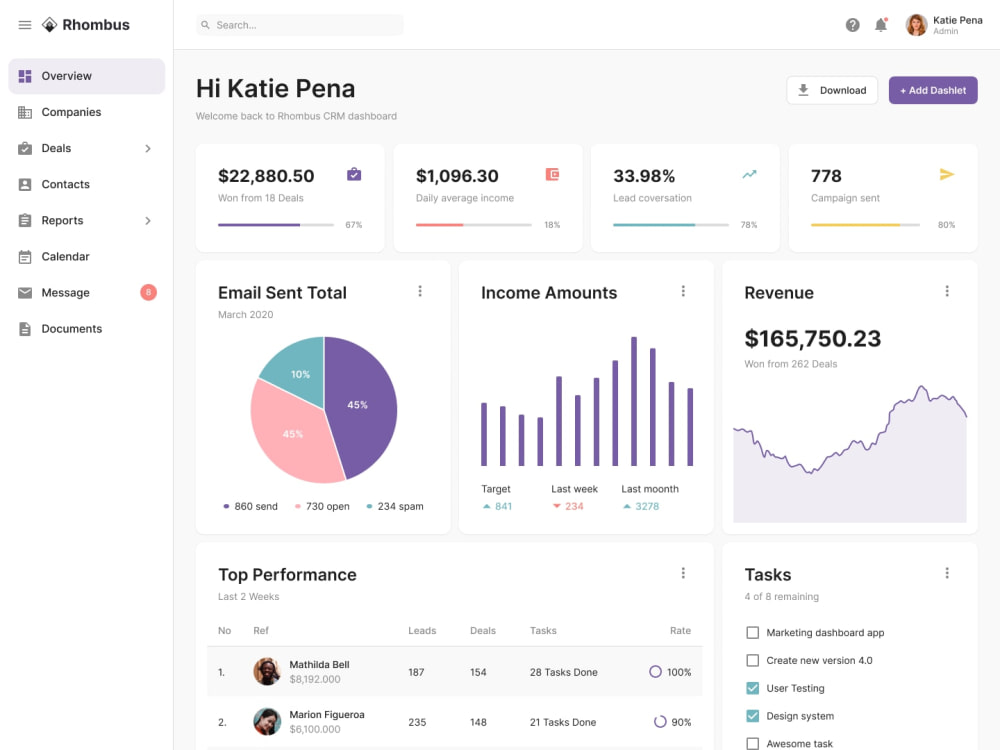Image resolution: width=1000 pixels, height=750 pixels.
Task: Select Contacts from the sidebar
Action: pyautogui.click(x=87, y=184)
